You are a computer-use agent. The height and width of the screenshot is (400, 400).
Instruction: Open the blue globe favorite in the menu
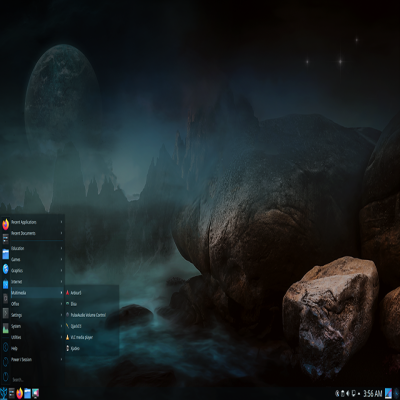(x=5, y=269)
